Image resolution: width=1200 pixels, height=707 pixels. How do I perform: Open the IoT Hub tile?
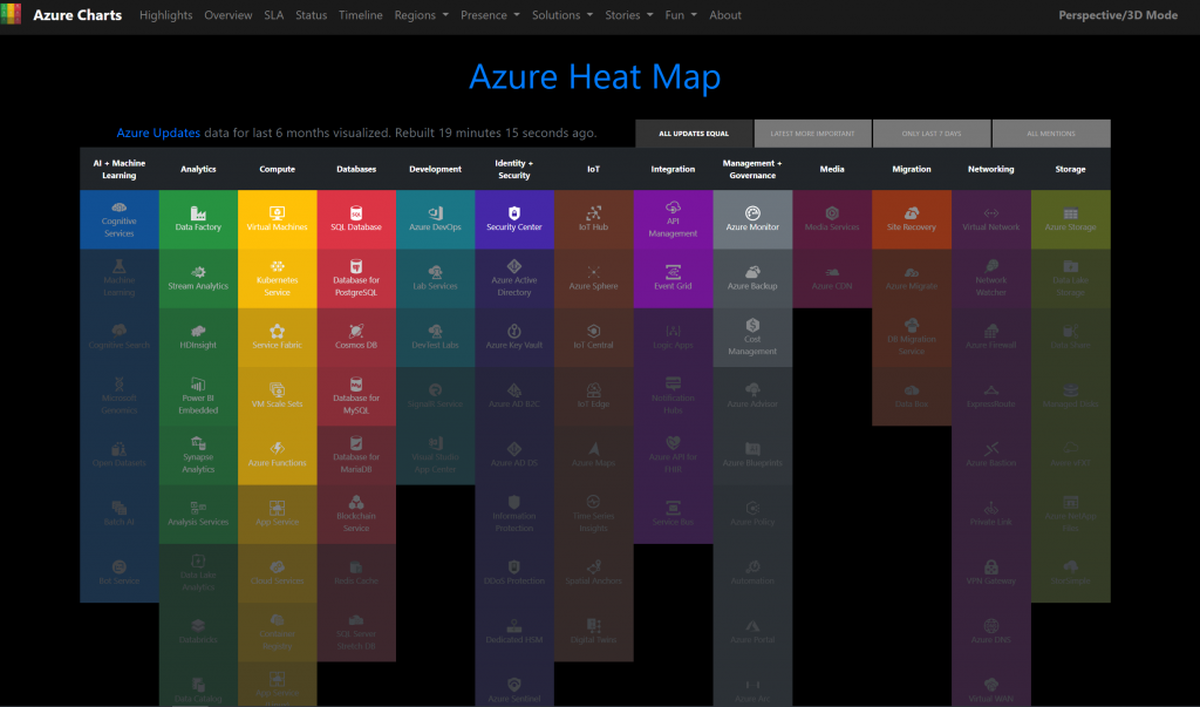[593, 220]
